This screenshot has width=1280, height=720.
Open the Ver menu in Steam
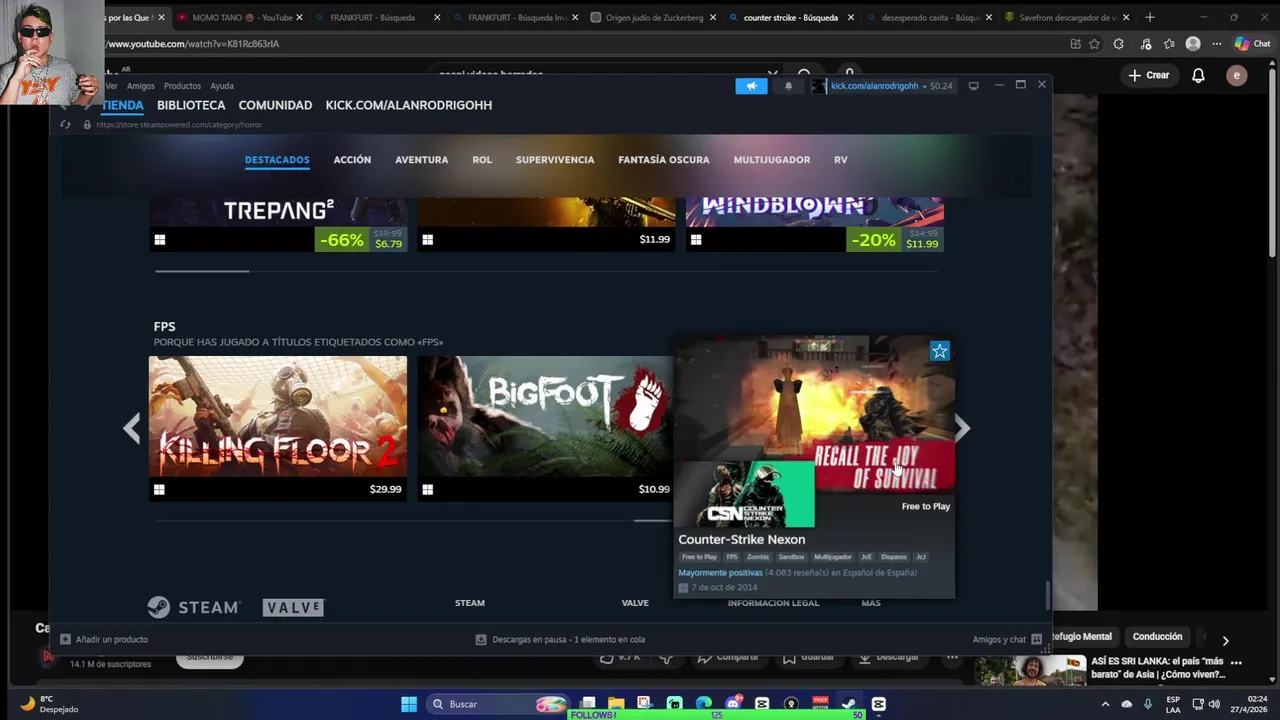(111, 86)
